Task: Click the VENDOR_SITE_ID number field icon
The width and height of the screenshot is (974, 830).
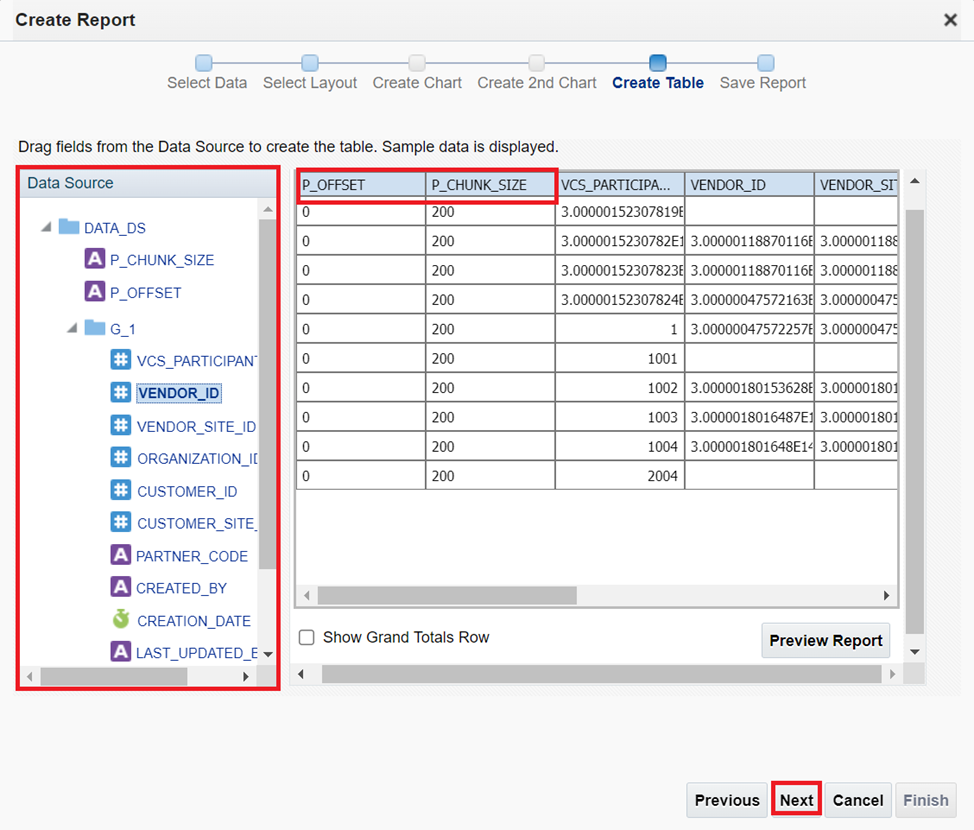Action: (x=121, y=425)
